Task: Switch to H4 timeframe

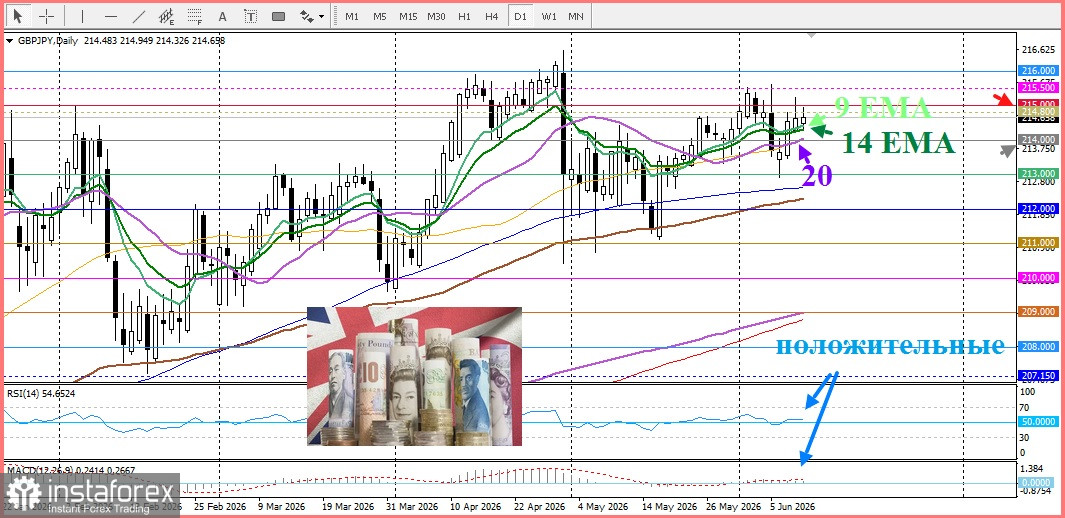Action: pyautogui.click(x=492, y=16)
